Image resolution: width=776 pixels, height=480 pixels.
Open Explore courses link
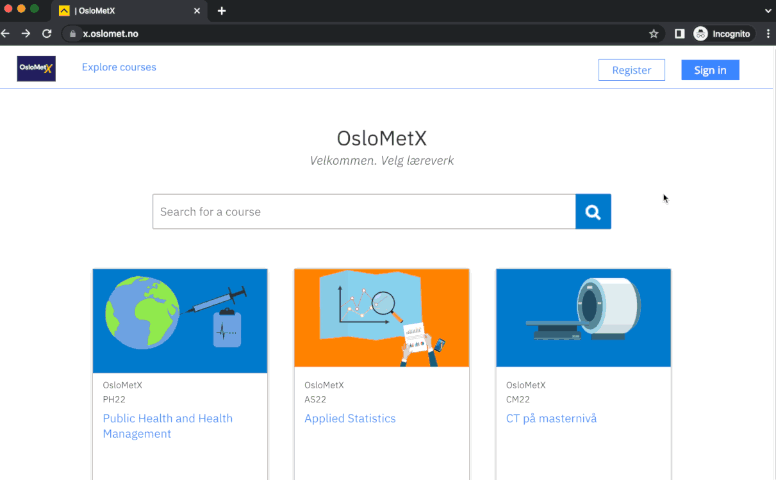tap(119, 67)
